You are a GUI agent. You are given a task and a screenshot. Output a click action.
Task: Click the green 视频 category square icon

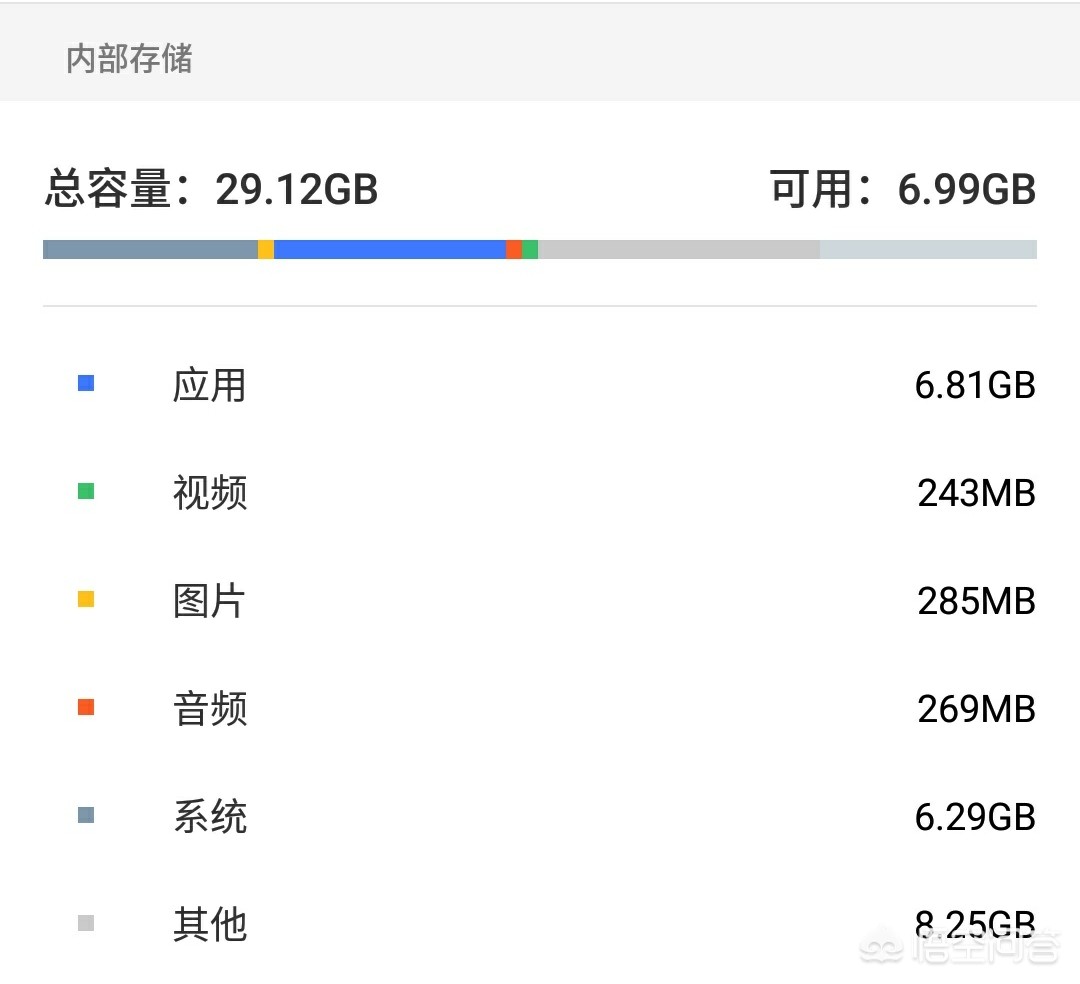[x=85, y=491]
